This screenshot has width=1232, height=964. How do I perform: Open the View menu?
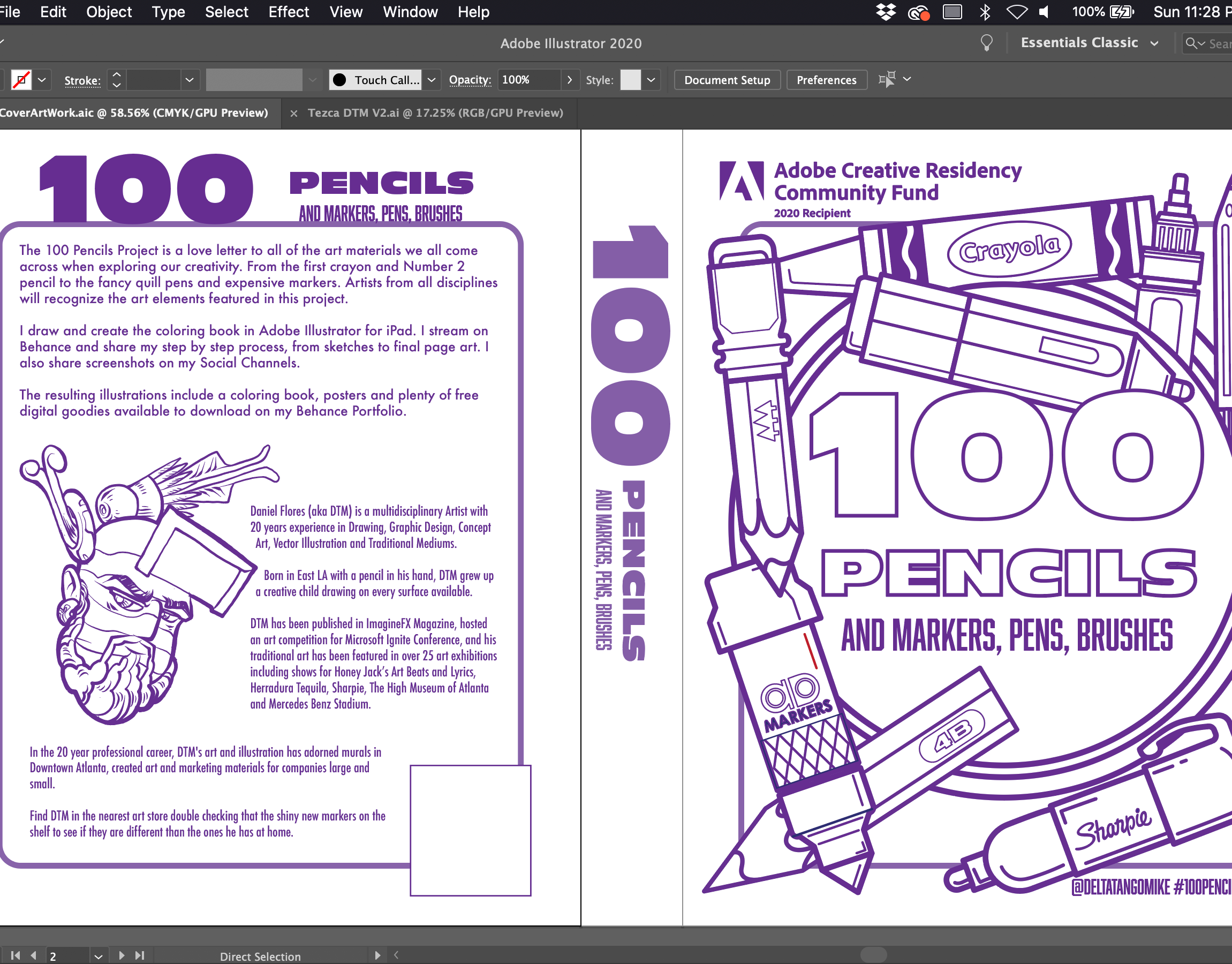tap(346, 12)
